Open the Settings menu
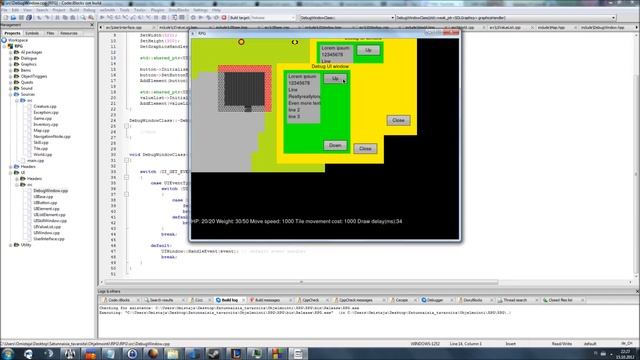Image resolution: width=640 pixels, height=360 pixels. tap(200, 10)
